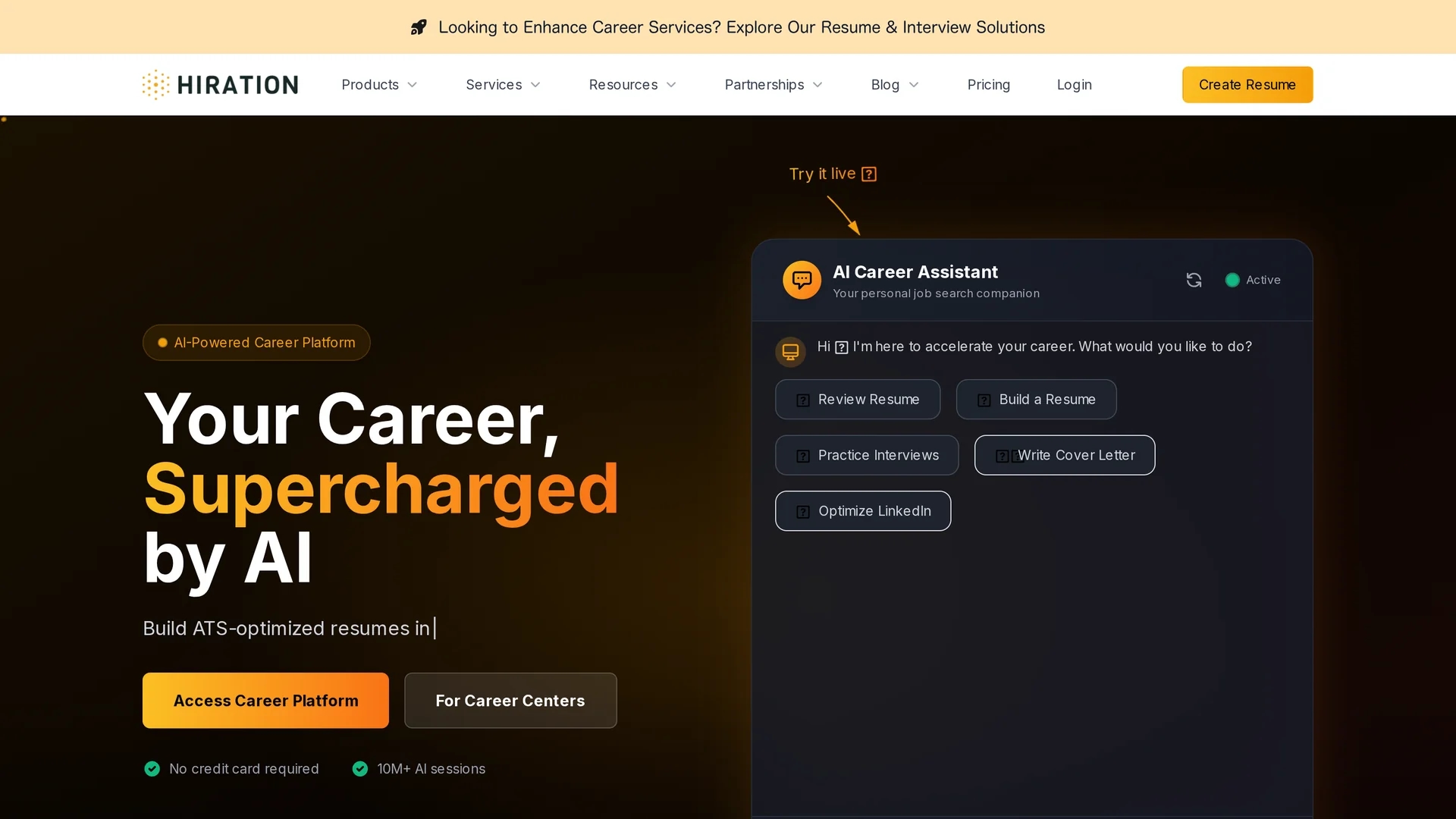This screenshot has width=1456, height=819.
Task: Click Access Career Platform button
Action: (x=265, y=701)
